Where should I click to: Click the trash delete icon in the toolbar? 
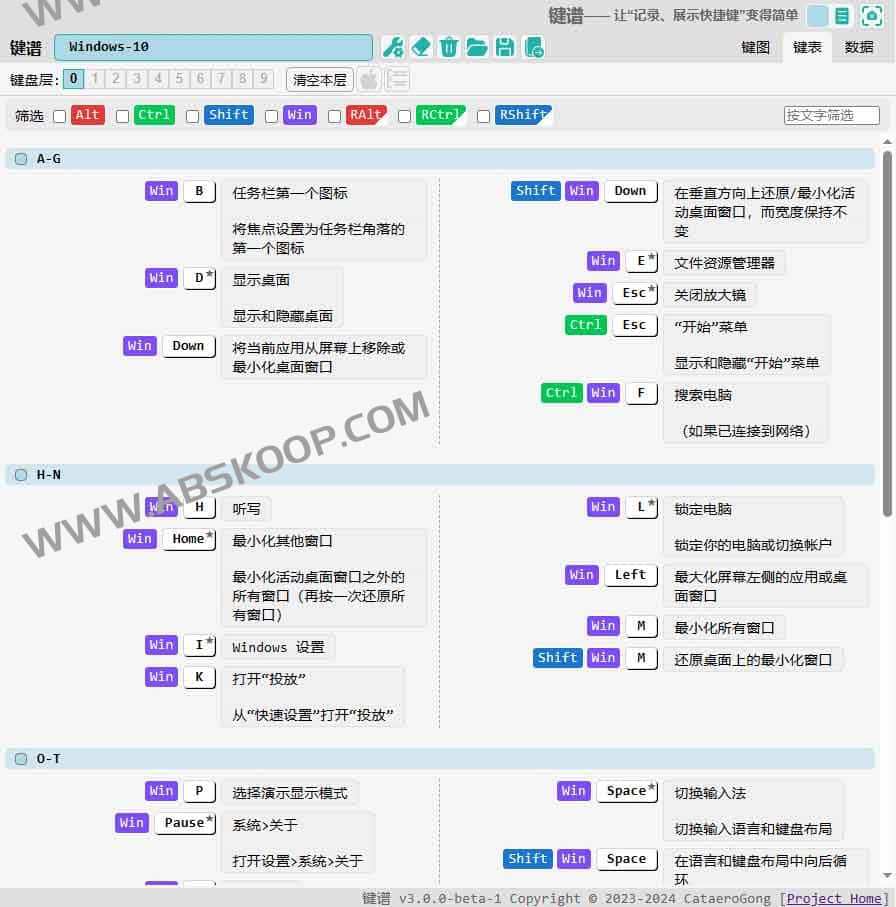coord(449,46)
